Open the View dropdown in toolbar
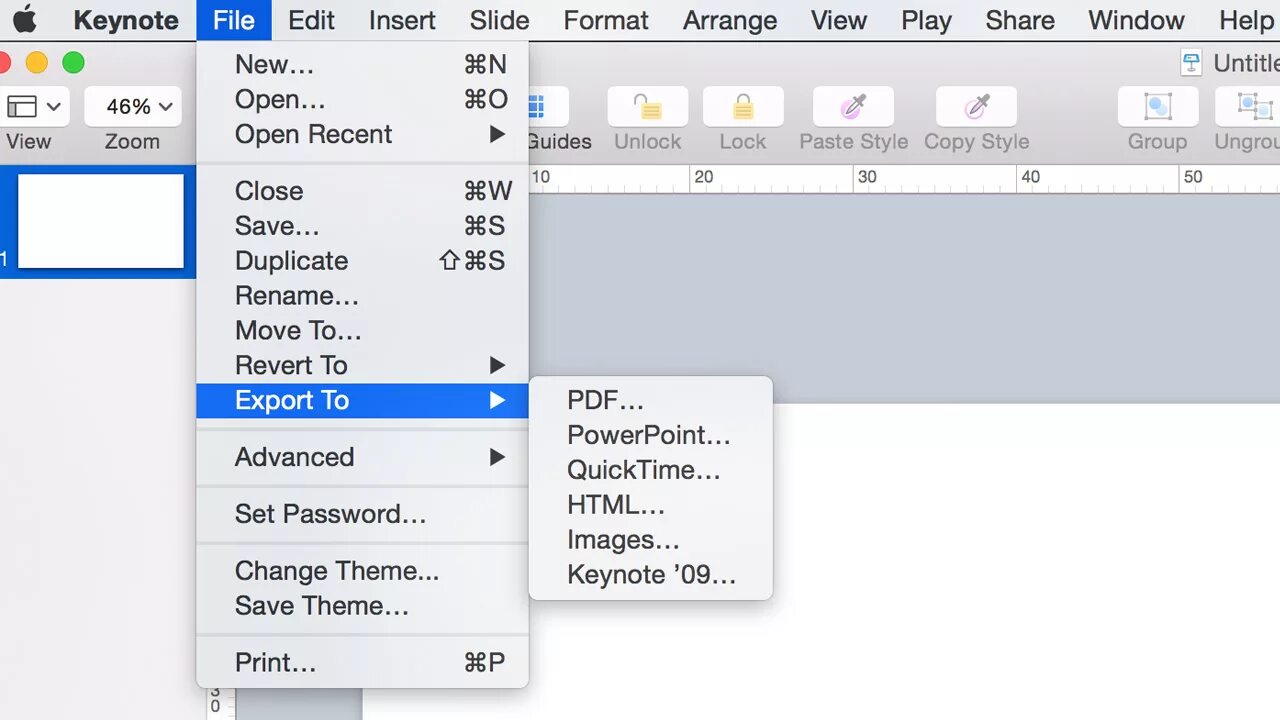1280x720 pixels. coord(35,106)
